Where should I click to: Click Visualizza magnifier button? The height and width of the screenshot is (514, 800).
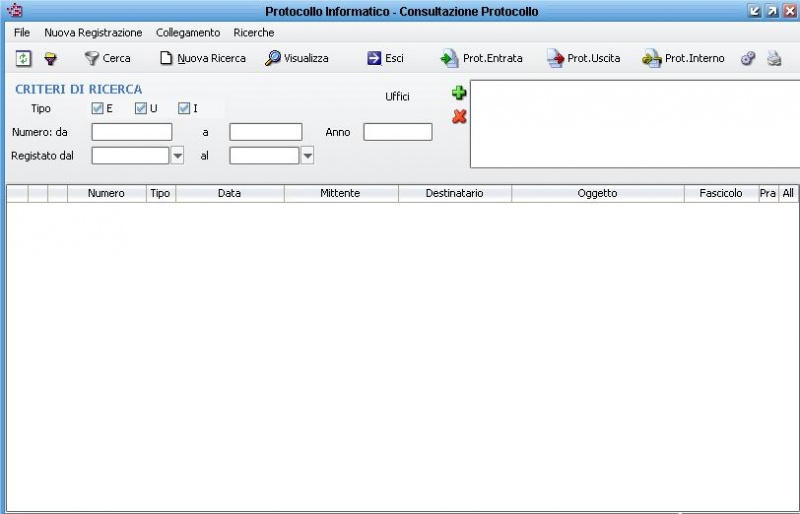point(296,58)
